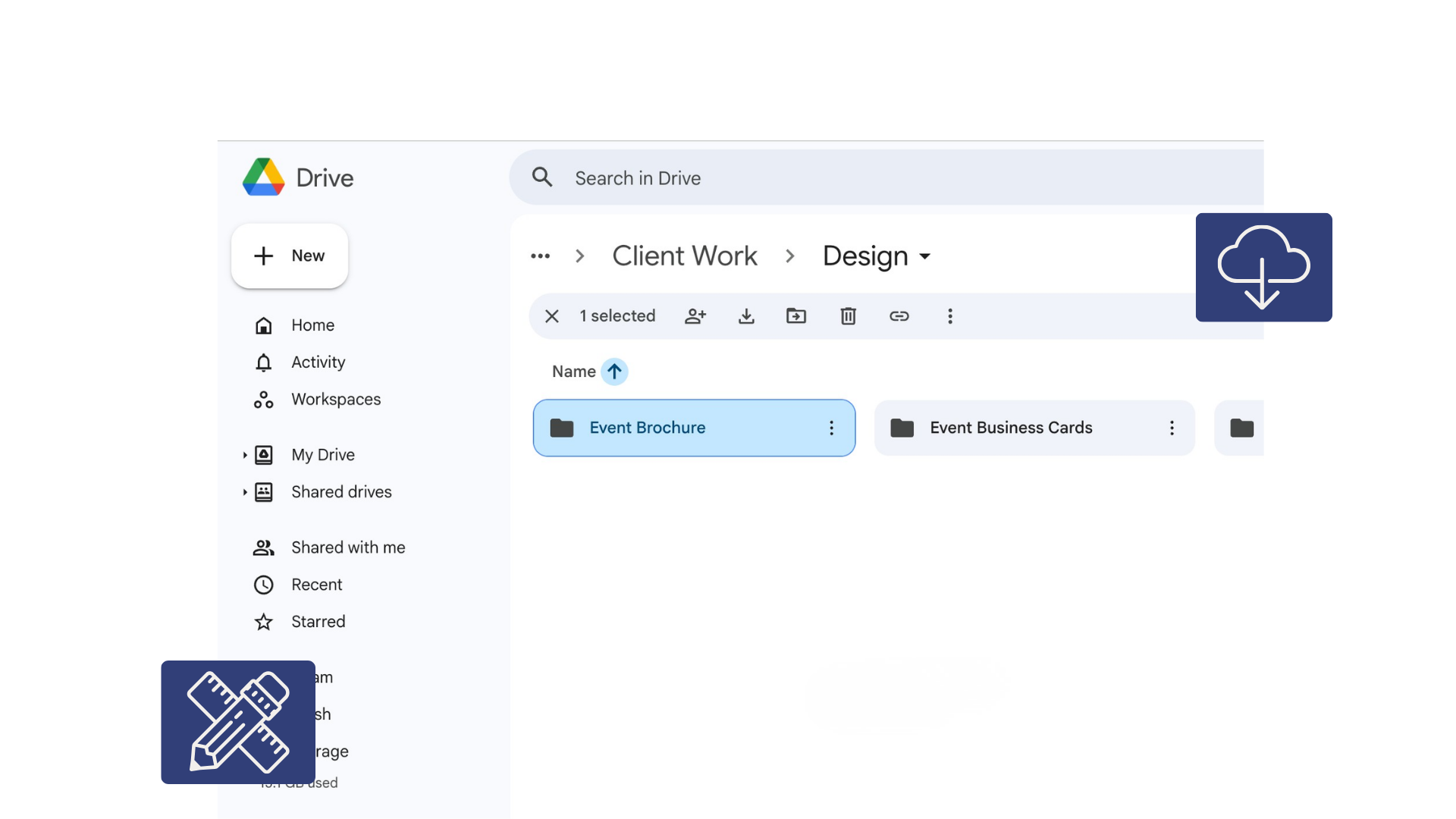Viewport: 1456px width, 819px height.
Task: Open More actions for Event Business Cards
Action: pos(1172,428)
